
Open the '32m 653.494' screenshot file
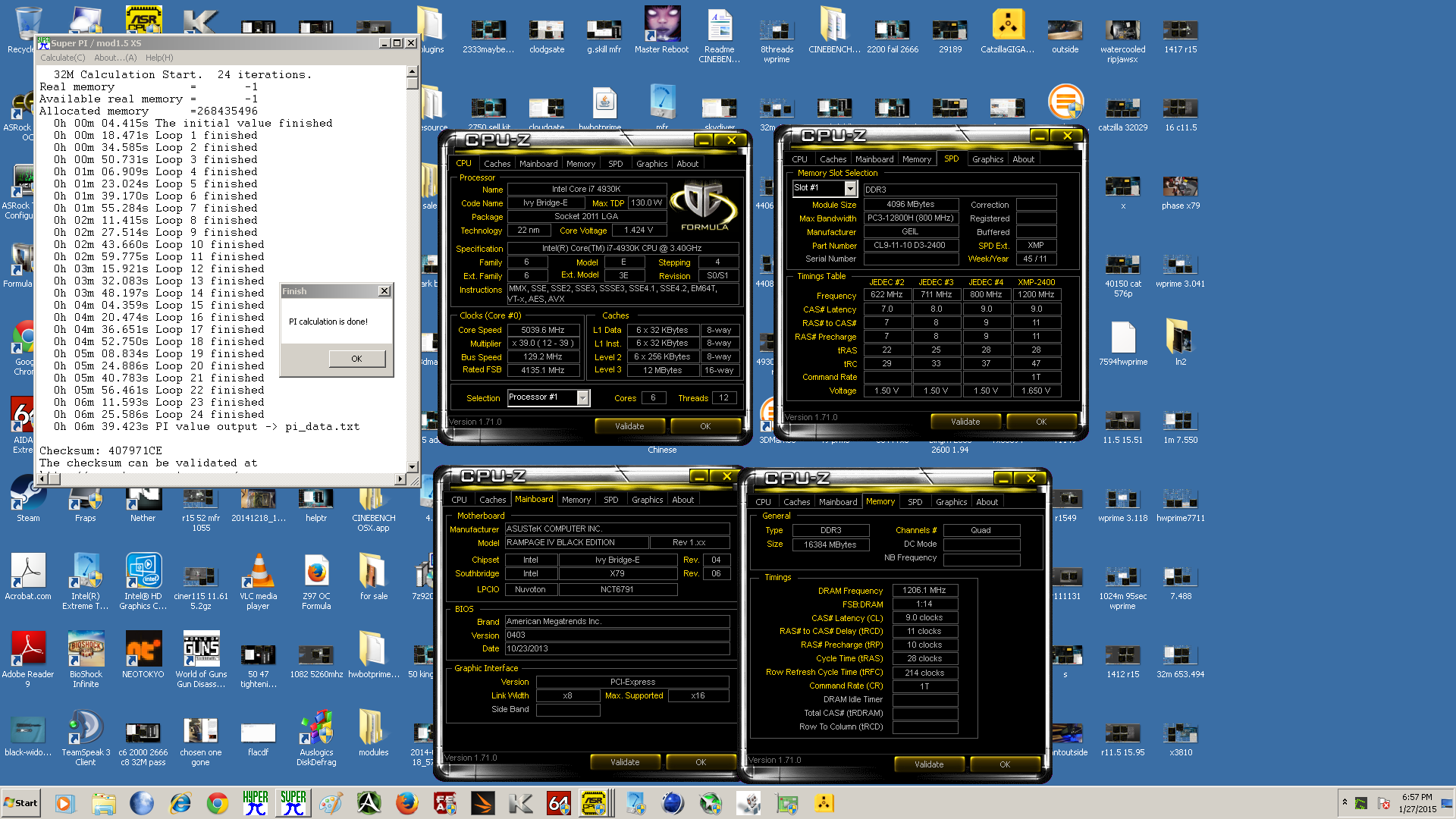tap(1181, 660)
